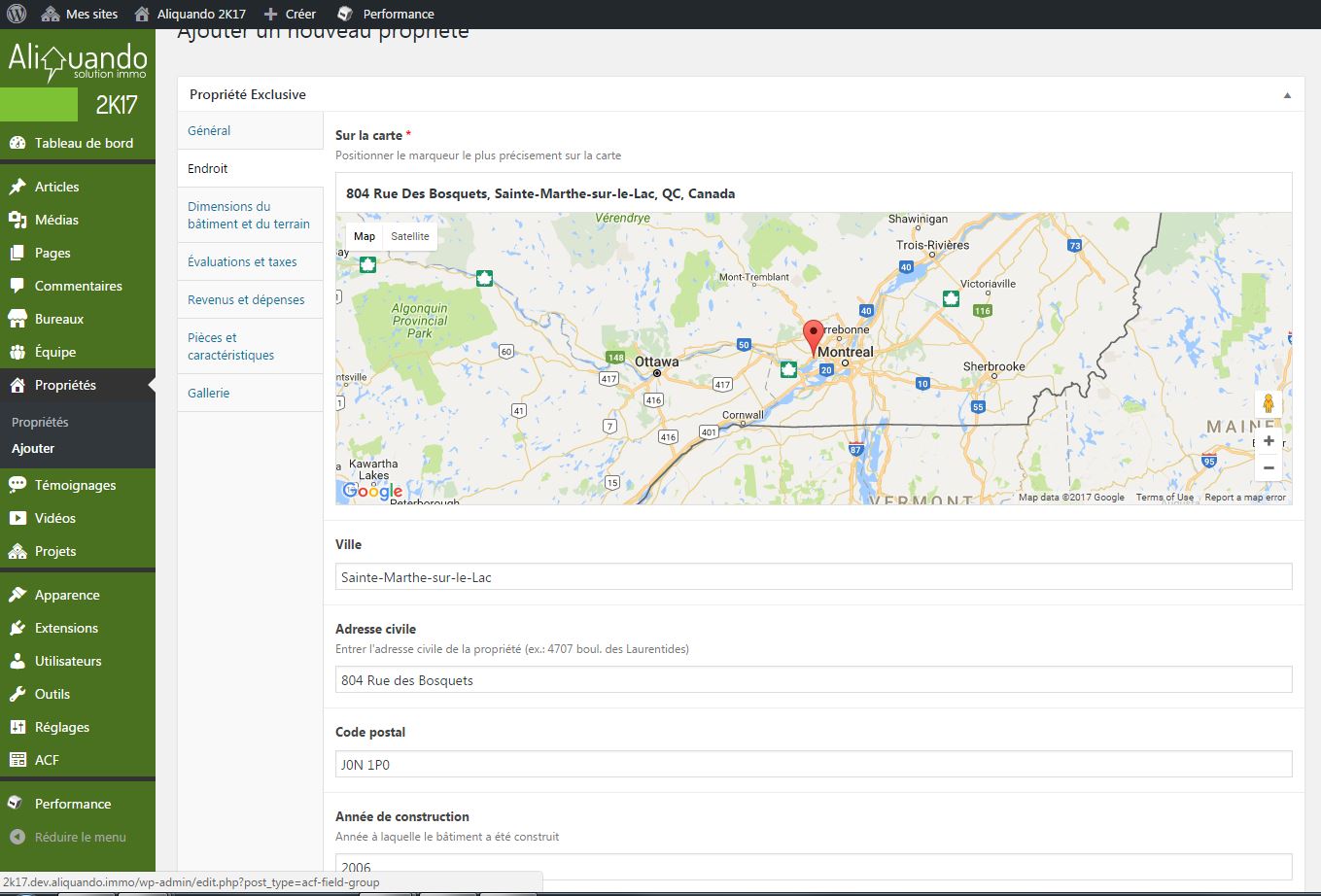Switch the map to Satellite view
The image size is (1321, 896).
[410, 236]
